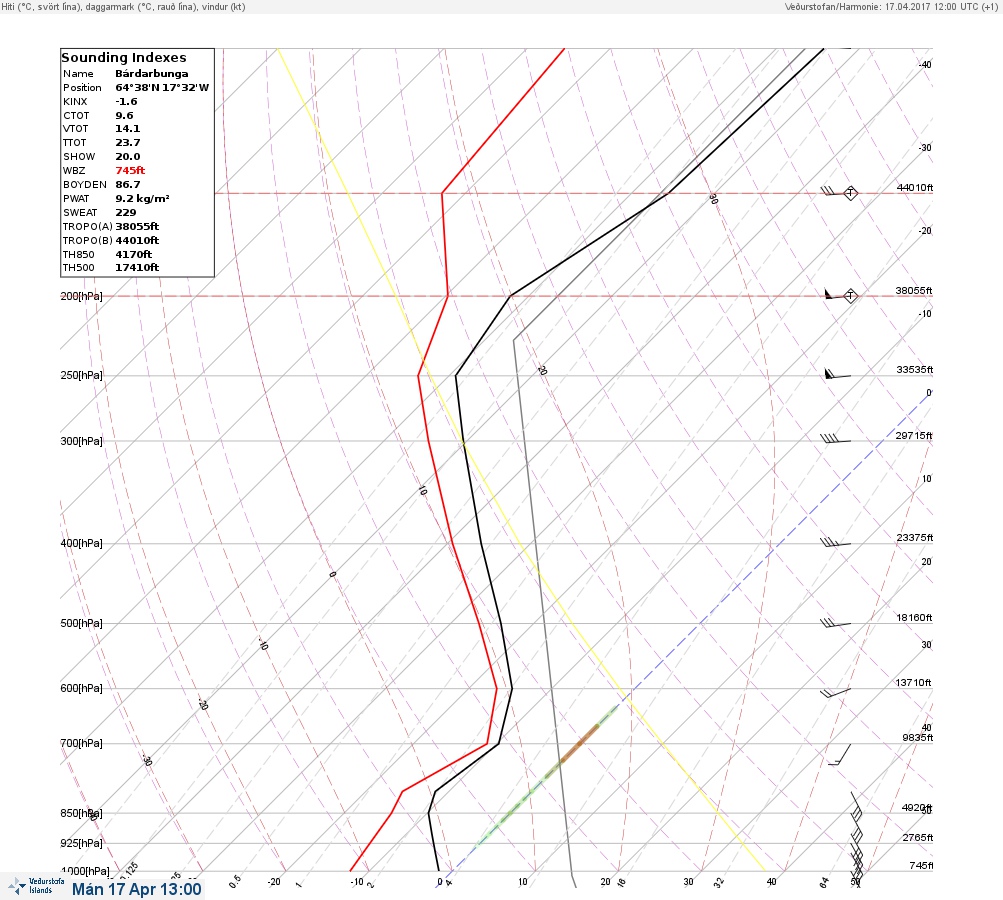Screen dimensions: 1003x900
Task: Click the 850[hPa] pressure label
Action: (x=81, y=814)
